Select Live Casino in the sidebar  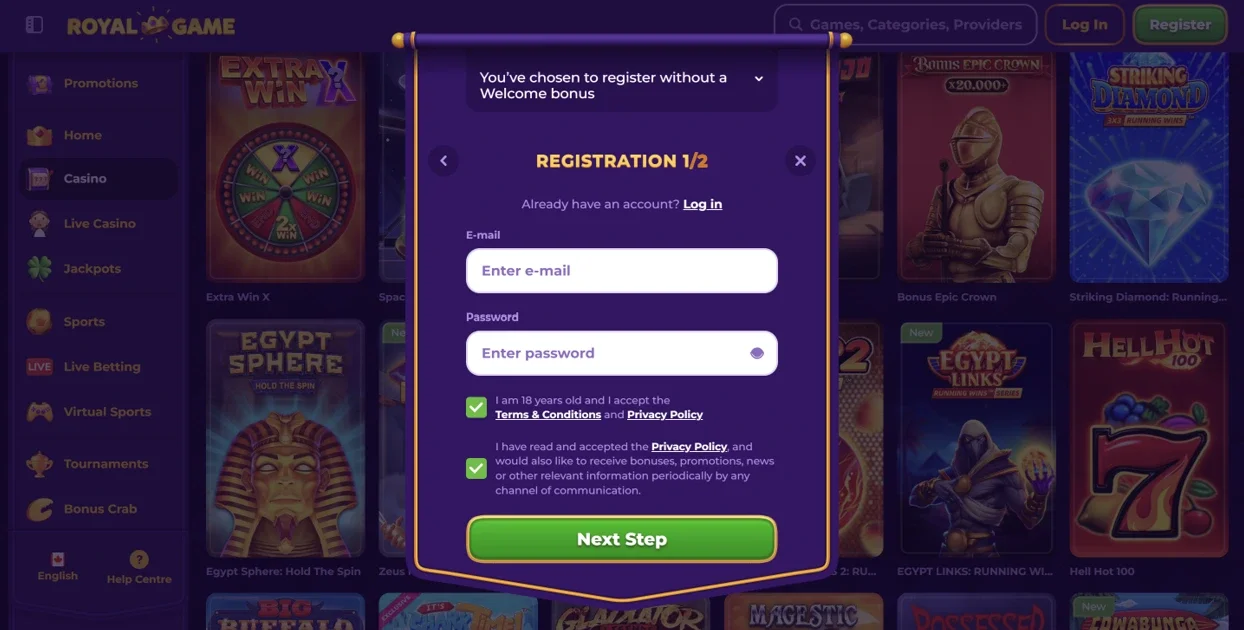pos(99,224)
